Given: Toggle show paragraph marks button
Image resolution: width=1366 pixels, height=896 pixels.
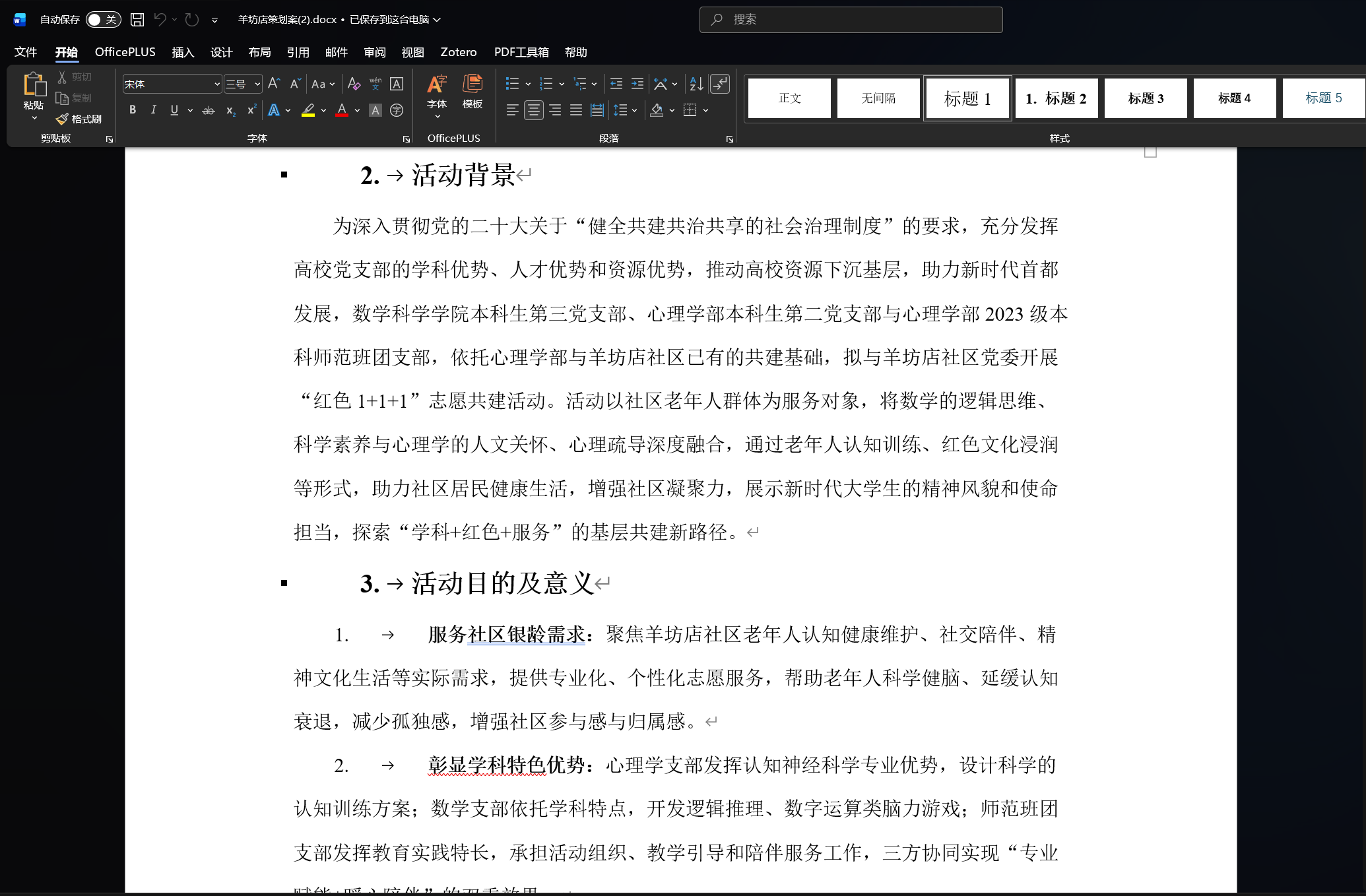Looking at the screenshot, I should pyautogui.click(x=720, y=84).
